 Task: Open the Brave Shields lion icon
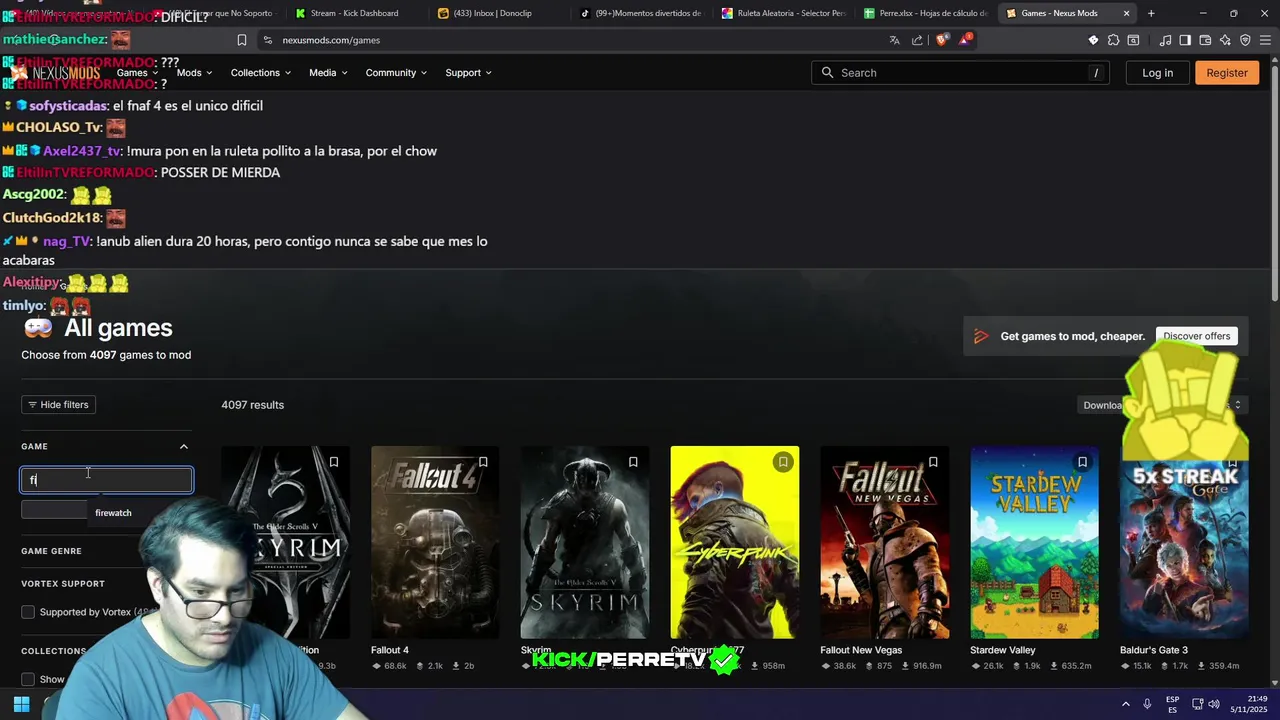point(942,40)
